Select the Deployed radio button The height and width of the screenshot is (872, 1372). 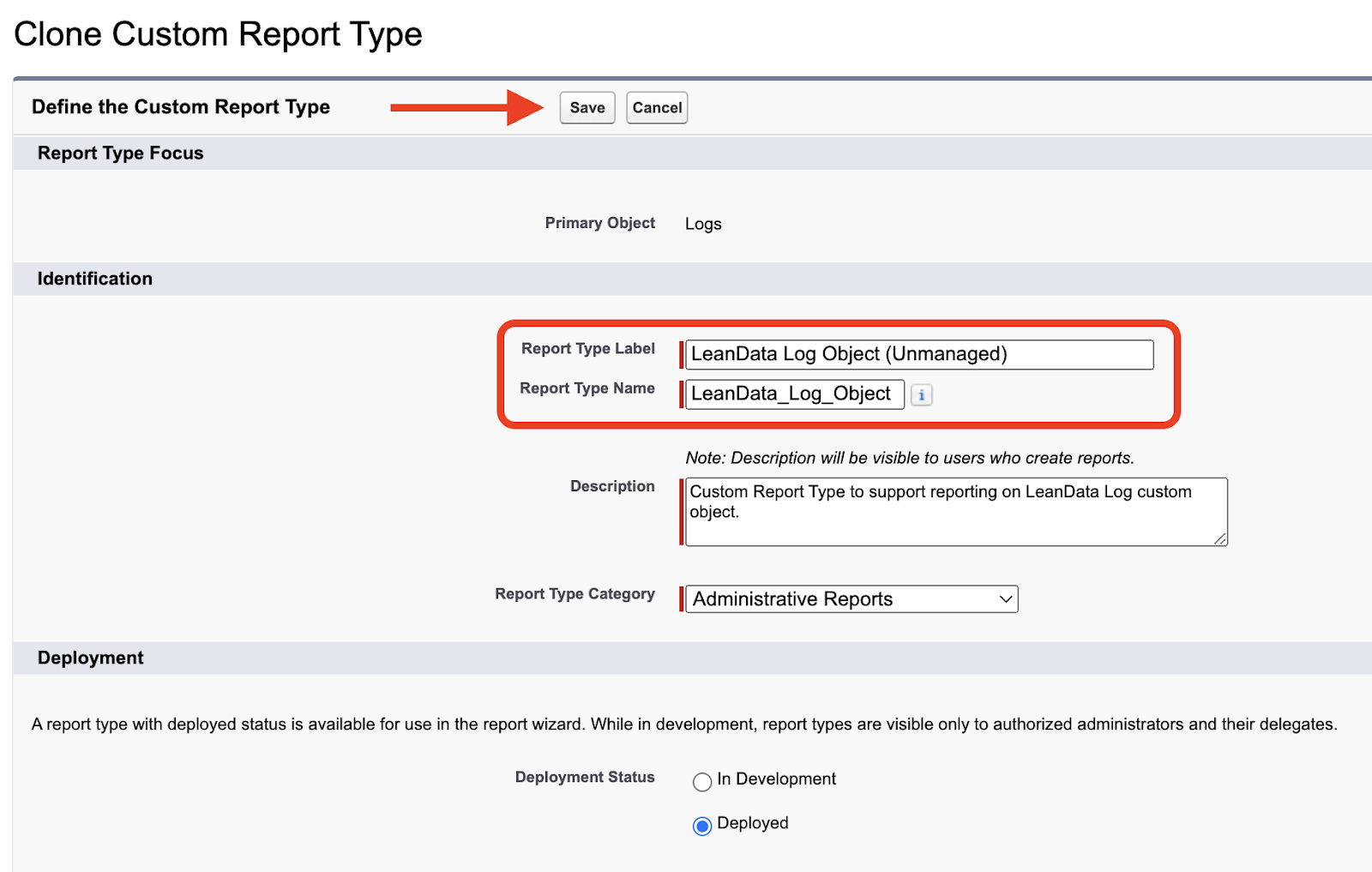coord(702,826)
